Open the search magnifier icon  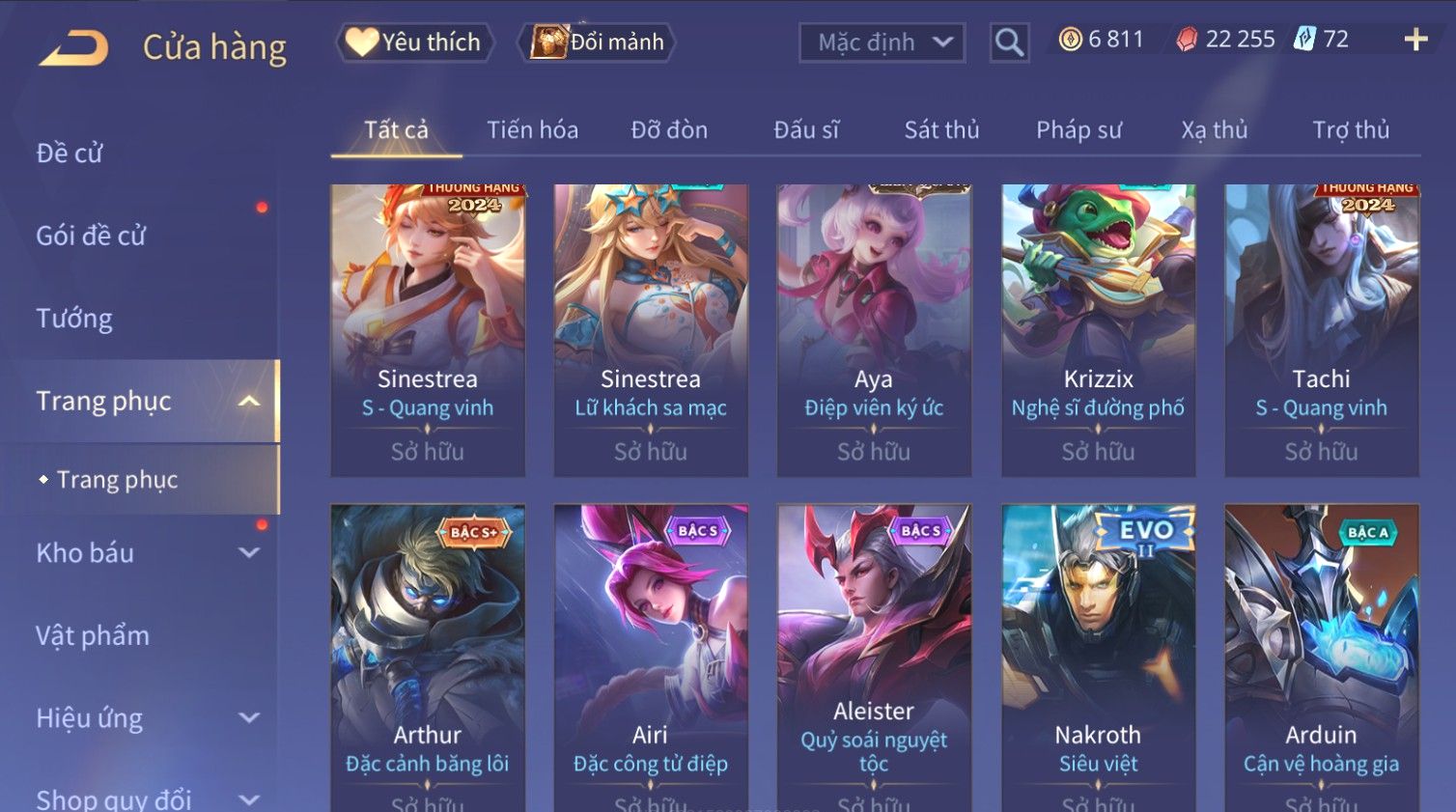(1009, 42)
